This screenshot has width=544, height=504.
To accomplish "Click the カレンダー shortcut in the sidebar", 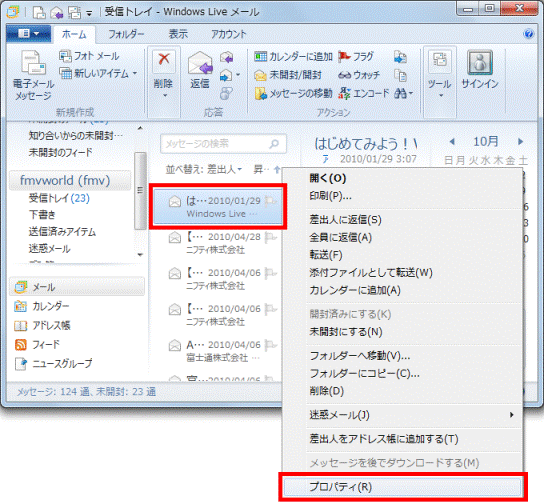I will pos(42,306).
